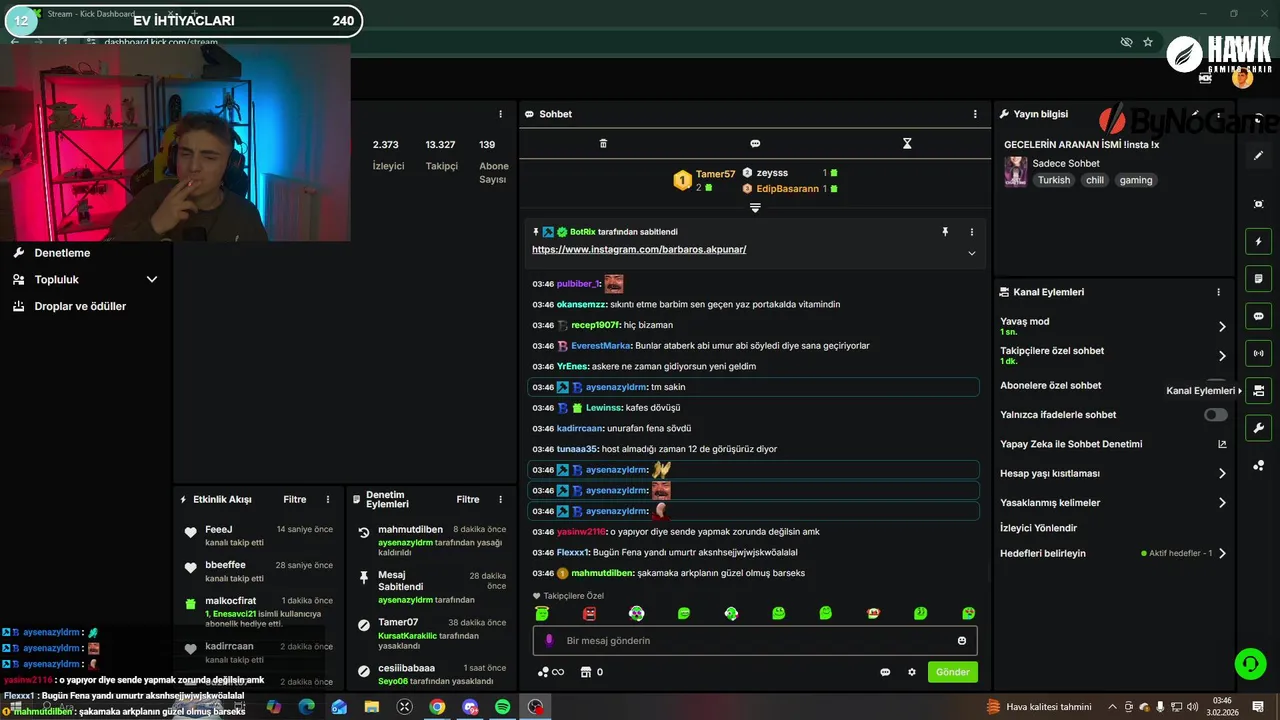Open the Denetim Eylemleri three-dot menu
Viewport: 1280px width, 720px height.
click(500, 499)
